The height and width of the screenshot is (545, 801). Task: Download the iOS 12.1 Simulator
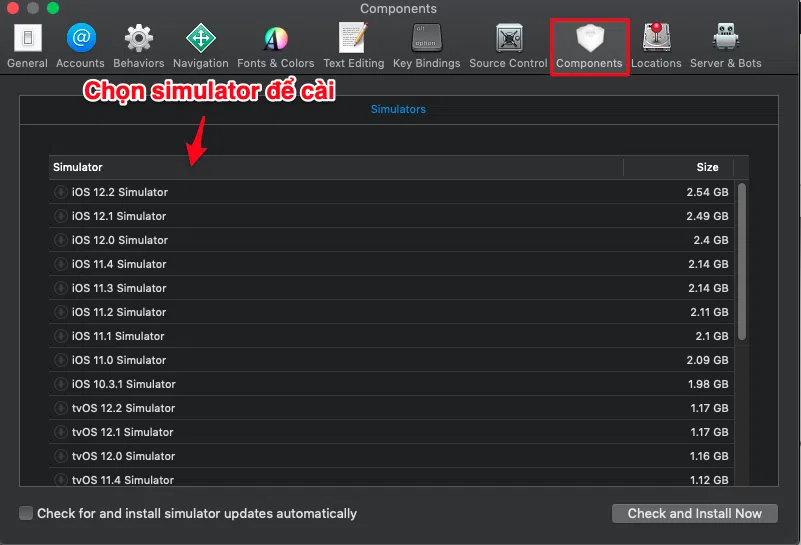(x=61, y=216)
